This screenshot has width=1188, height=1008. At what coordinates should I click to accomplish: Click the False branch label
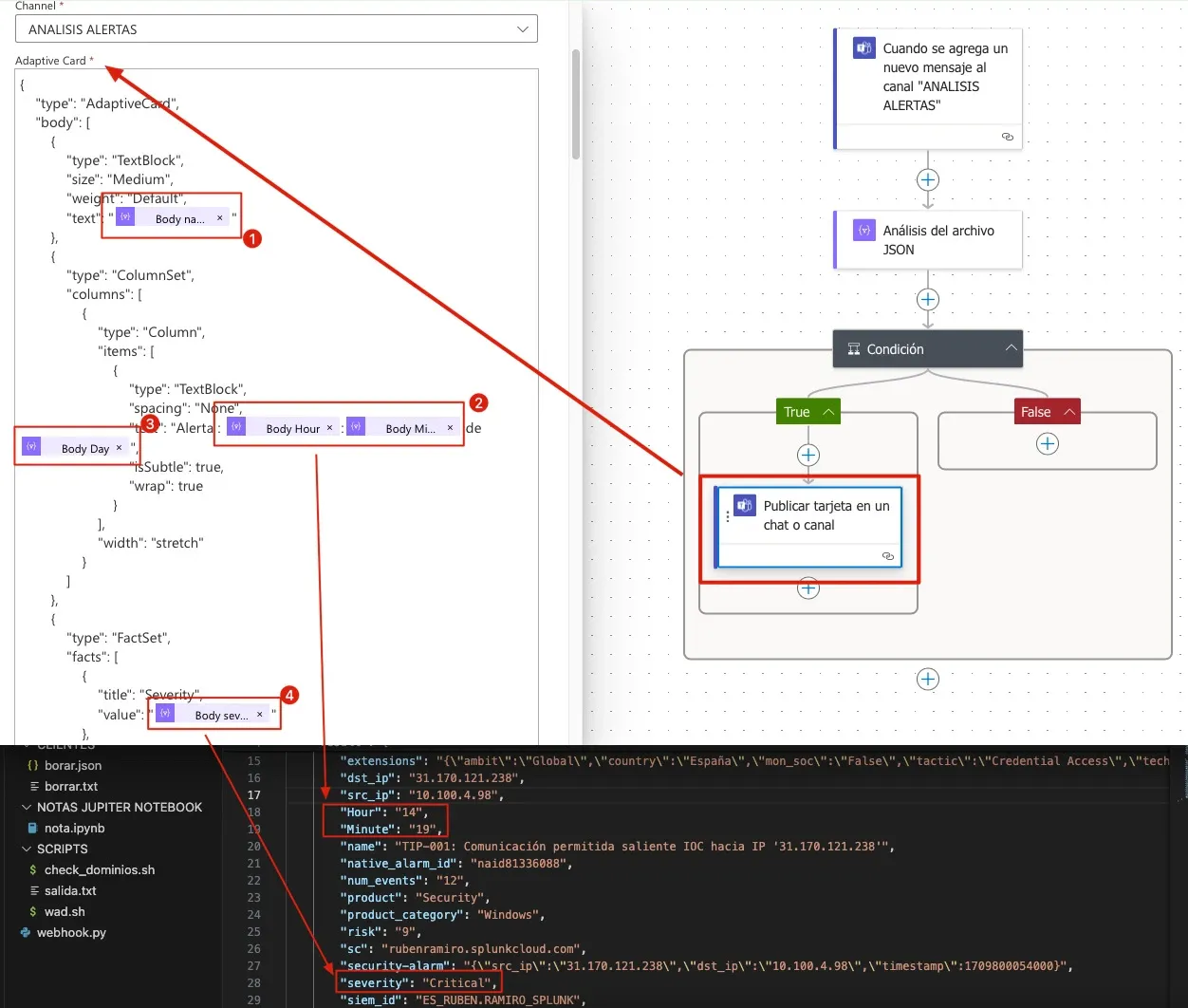tap(1036, 412)
